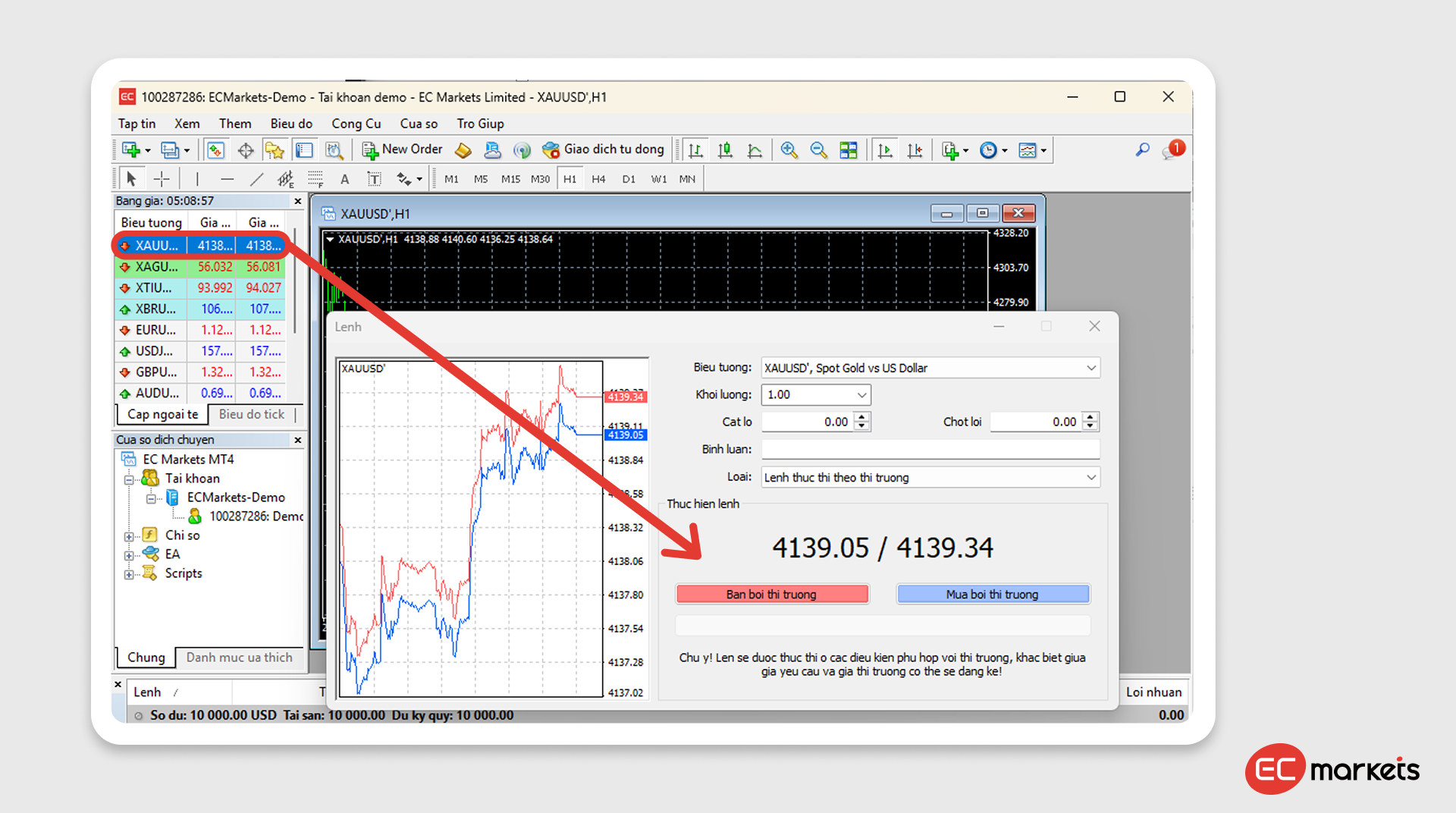Select the bar chart type icon
Screen dimensions: 1456x813
(695, 150)
